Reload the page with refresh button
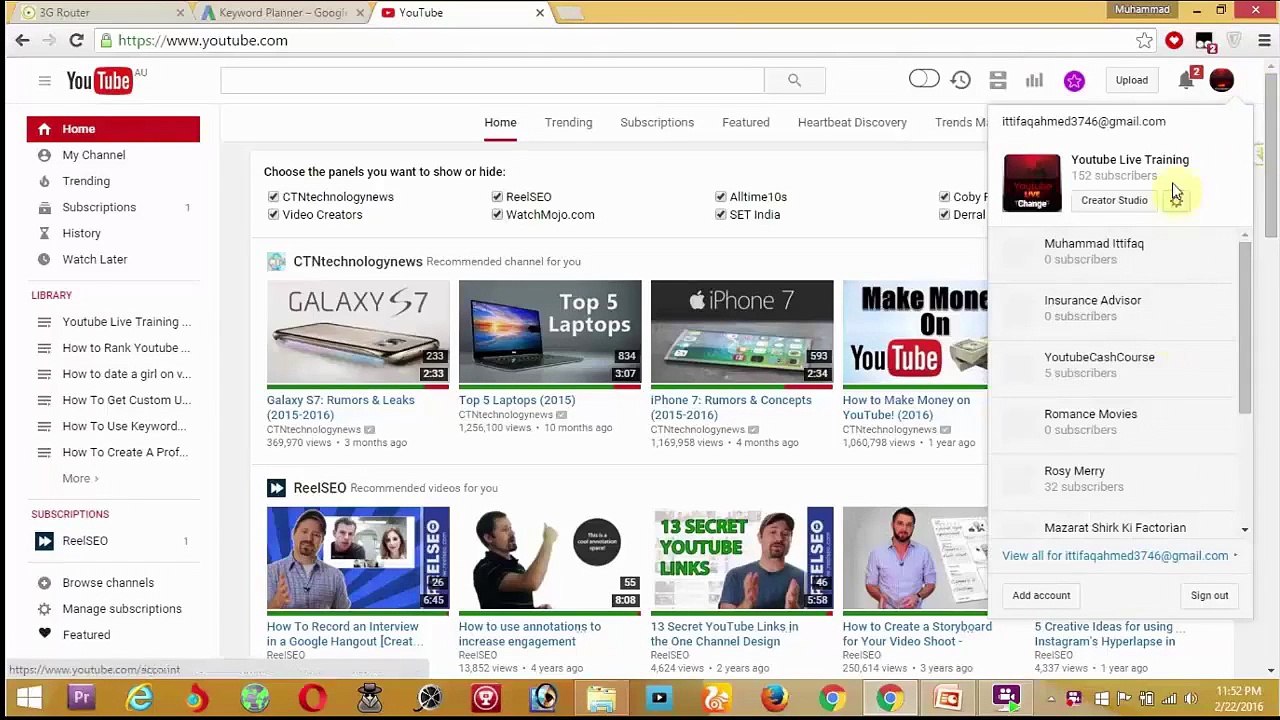The width and height of the screenshot is (1280, 720). (76, 40)
